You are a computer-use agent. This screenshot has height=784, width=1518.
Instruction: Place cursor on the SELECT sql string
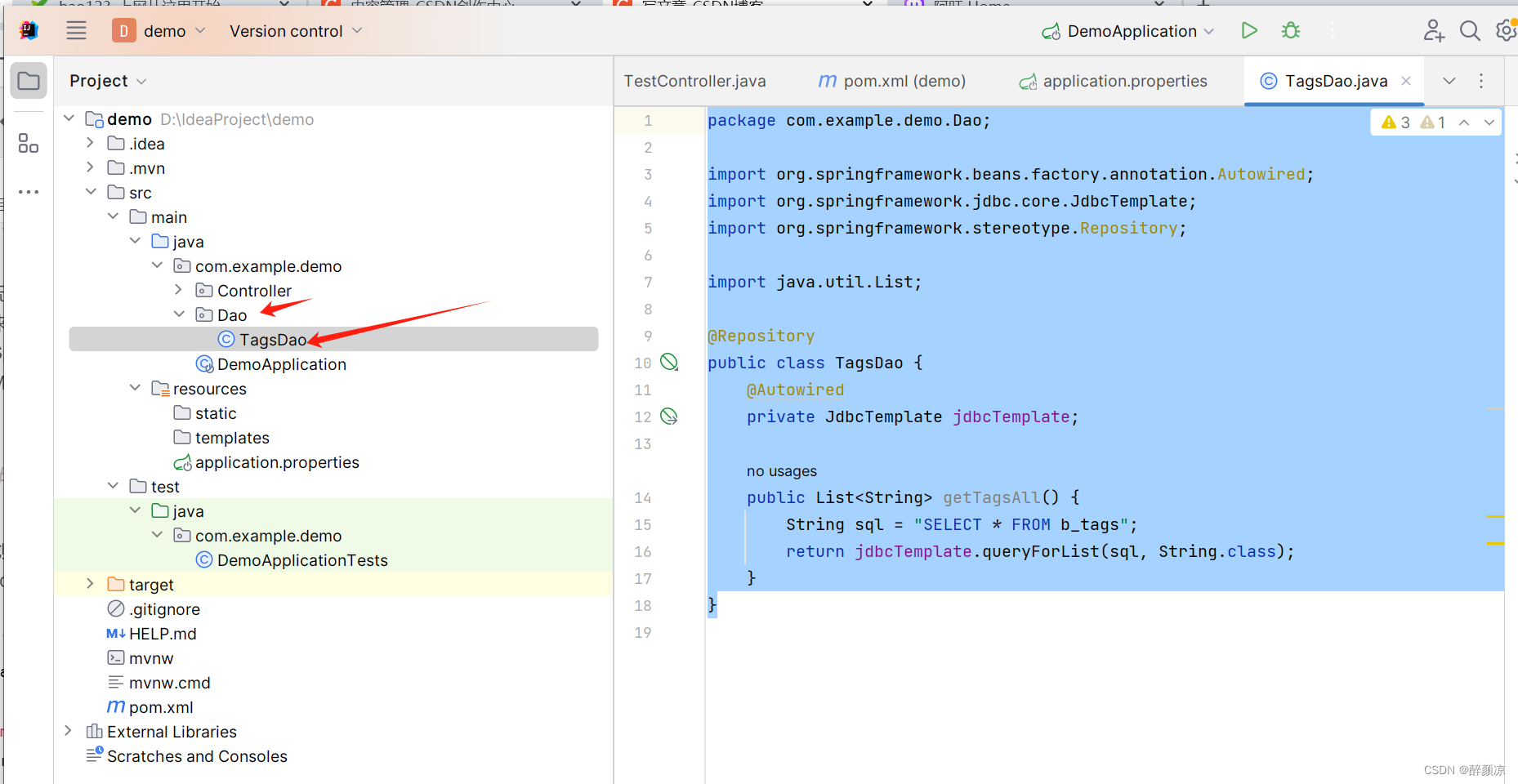[1021, 524]
